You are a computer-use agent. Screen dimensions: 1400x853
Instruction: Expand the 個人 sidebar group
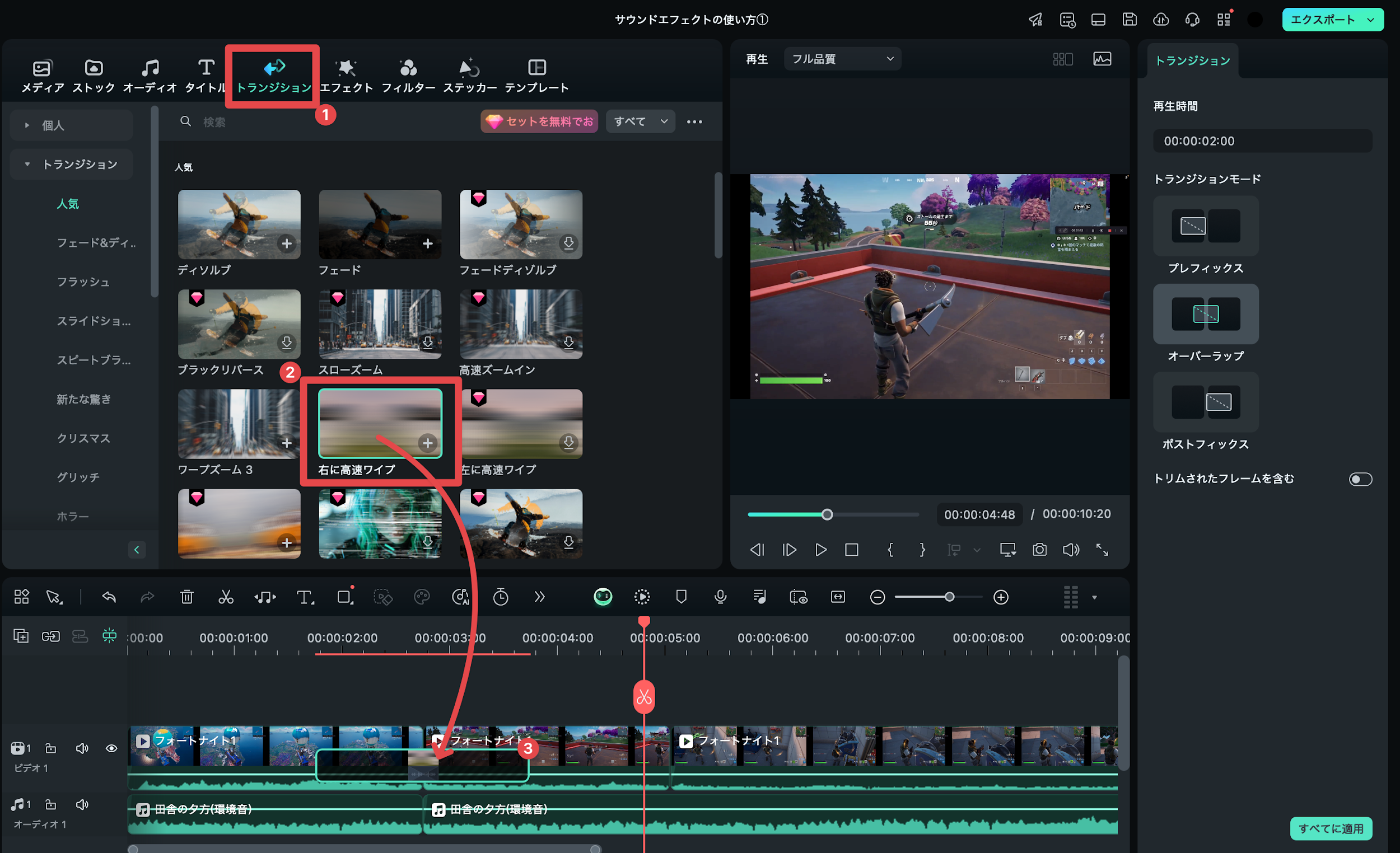click(x=71, y=125)
